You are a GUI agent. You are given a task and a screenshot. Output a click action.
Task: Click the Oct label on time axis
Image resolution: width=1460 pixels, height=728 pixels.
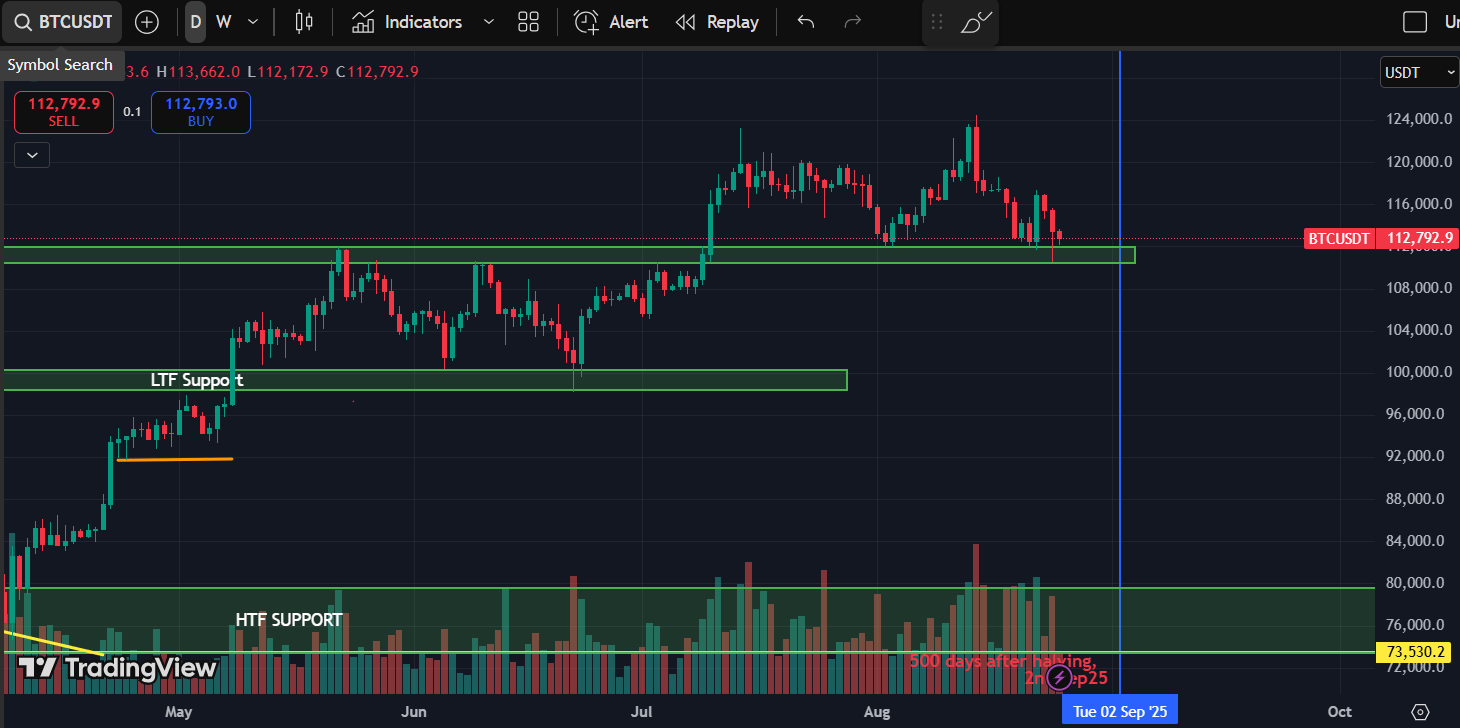pos(1339,712)
